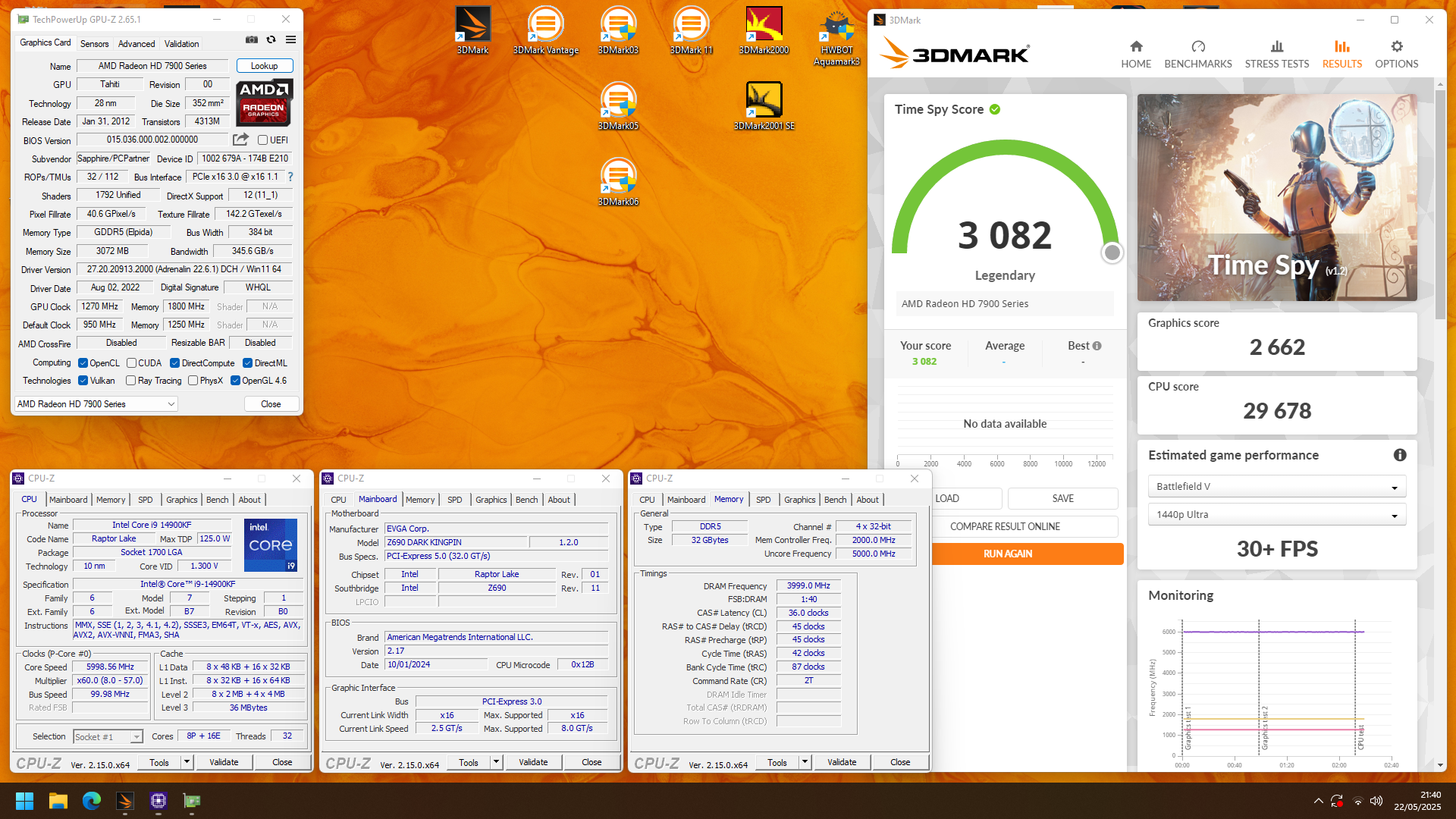
Task: Expand Tools dropdown arrow in CPU tab CPU-Z window
Action: coord(187,762)
